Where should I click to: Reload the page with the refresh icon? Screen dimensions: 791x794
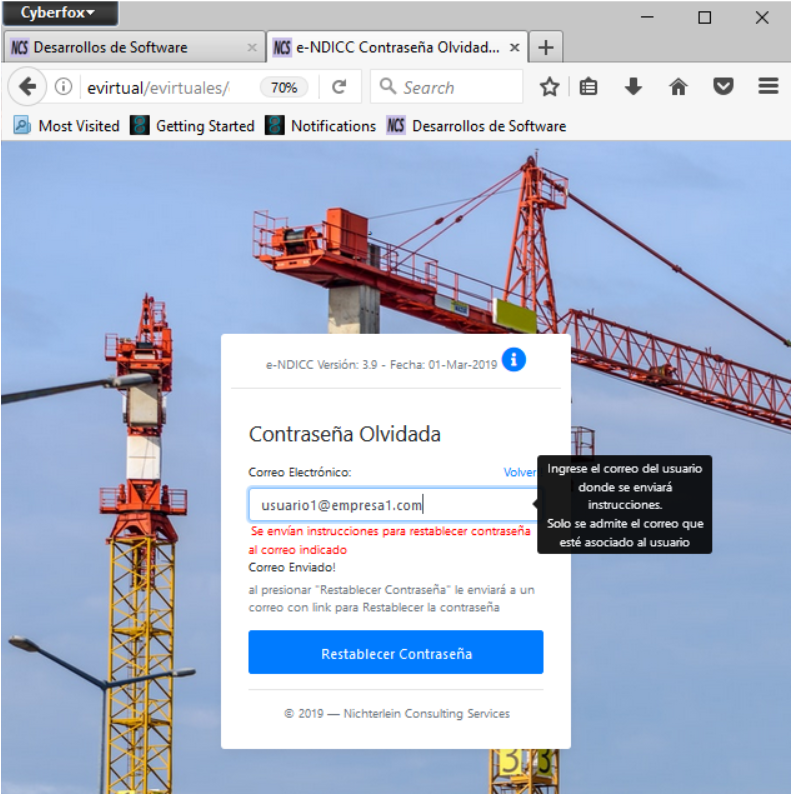click(x=339, y=87)
